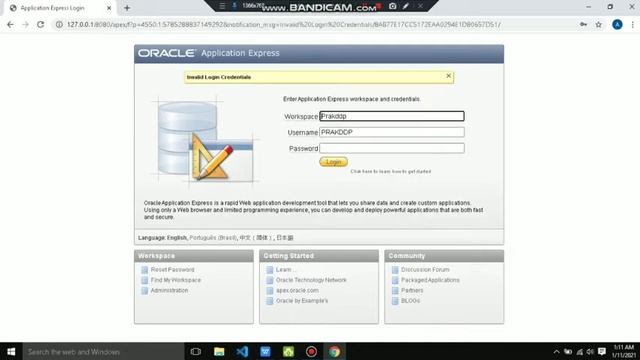Click the icon beside apex.oracle.com

(x=270, y=291)
